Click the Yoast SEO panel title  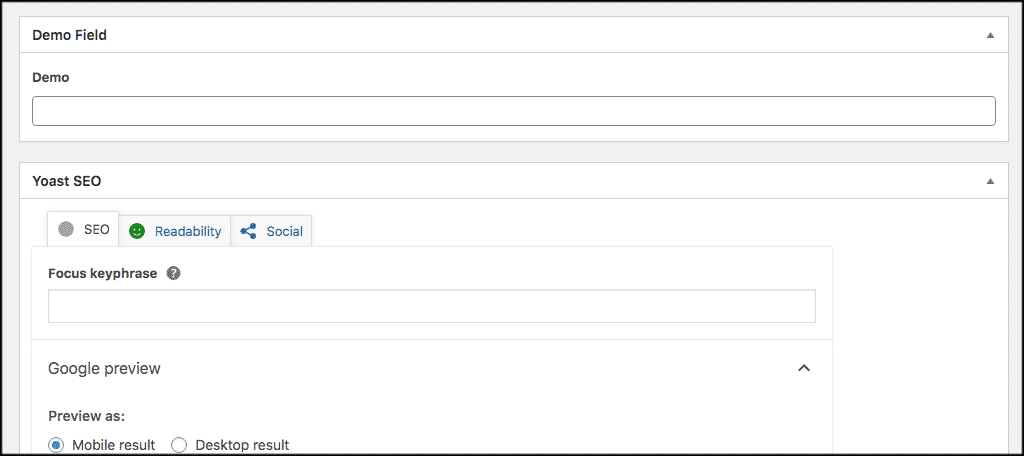[67, 181]
